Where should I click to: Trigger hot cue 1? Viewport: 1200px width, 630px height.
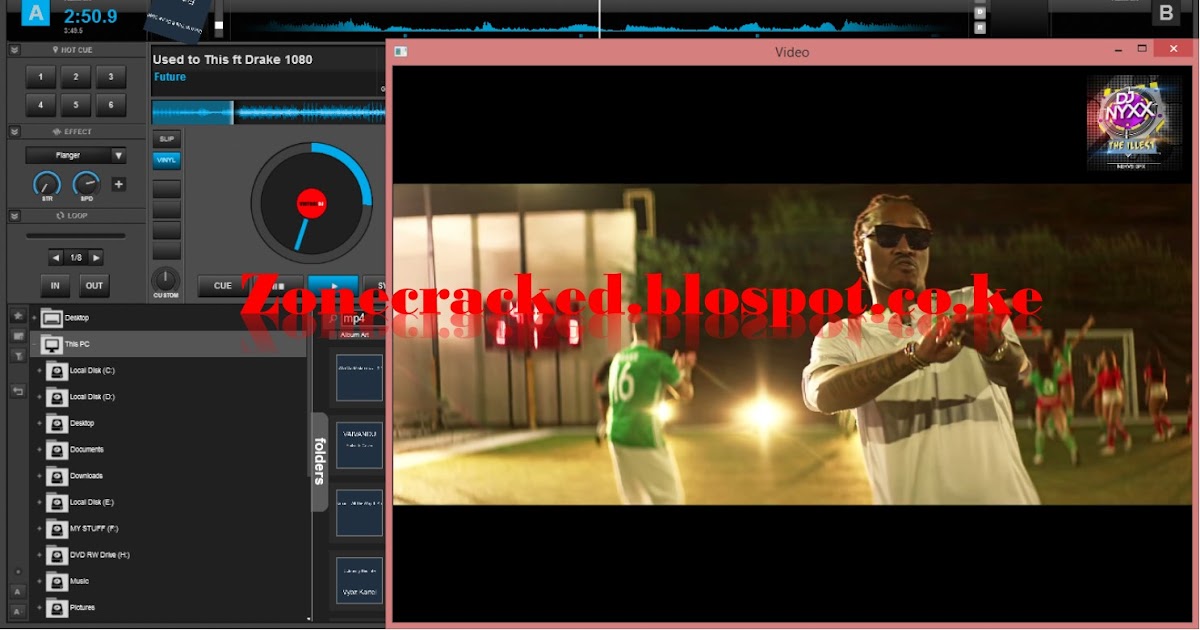point(40,77)
